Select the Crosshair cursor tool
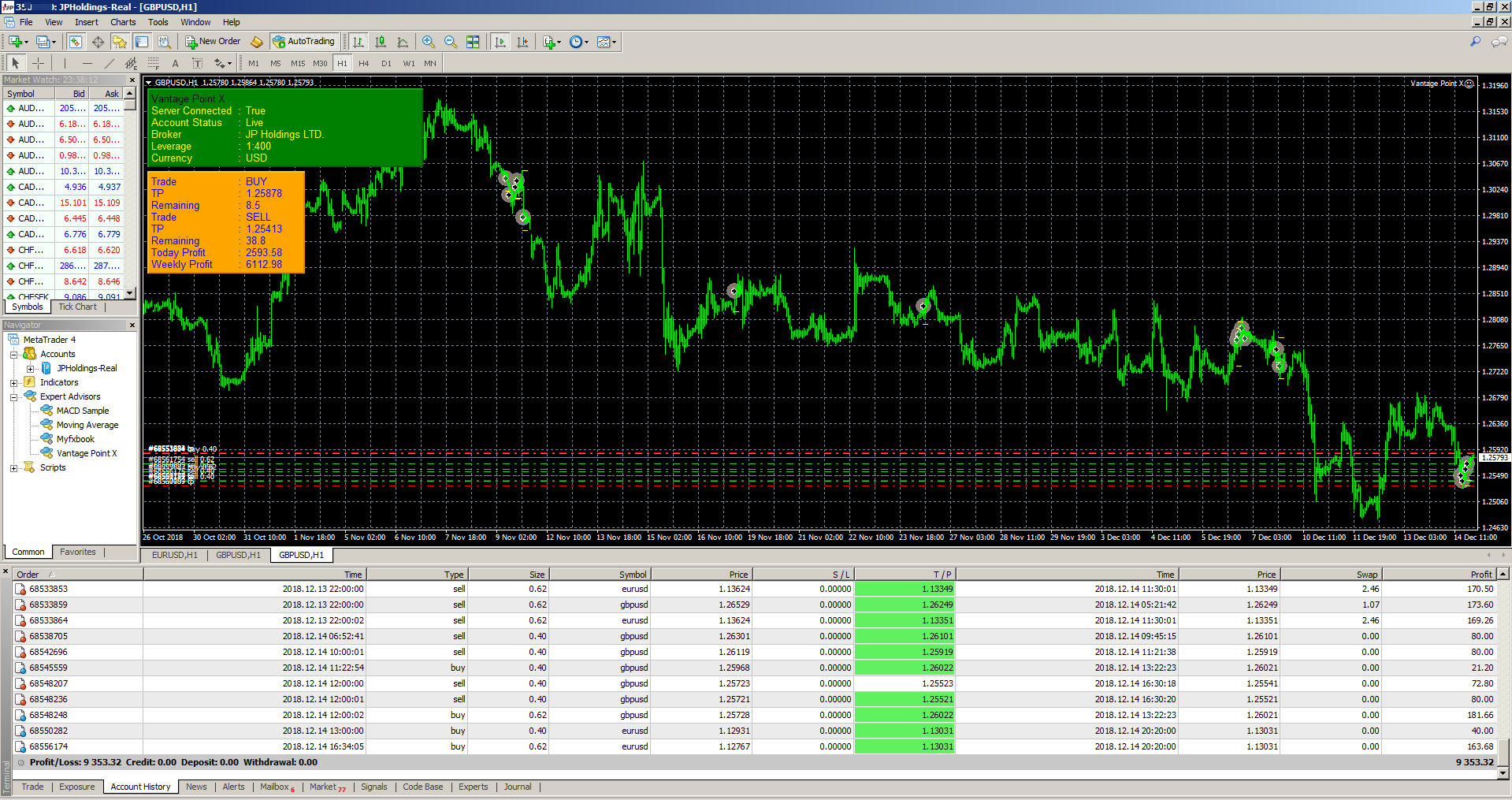 click(x=38, y=63)
